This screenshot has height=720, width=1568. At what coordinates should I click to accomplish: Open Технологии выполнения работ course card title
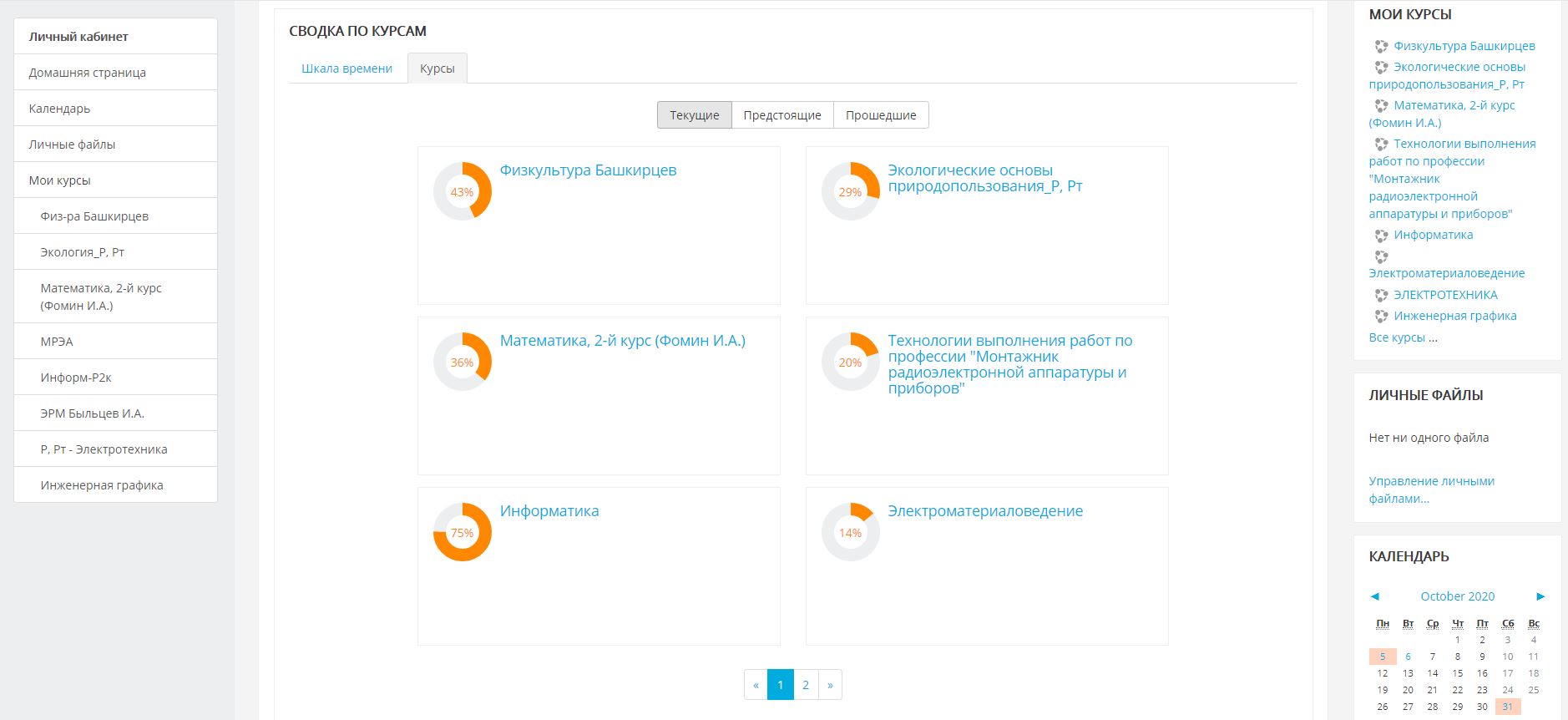pyautogui.click(x=1010, y=364)
